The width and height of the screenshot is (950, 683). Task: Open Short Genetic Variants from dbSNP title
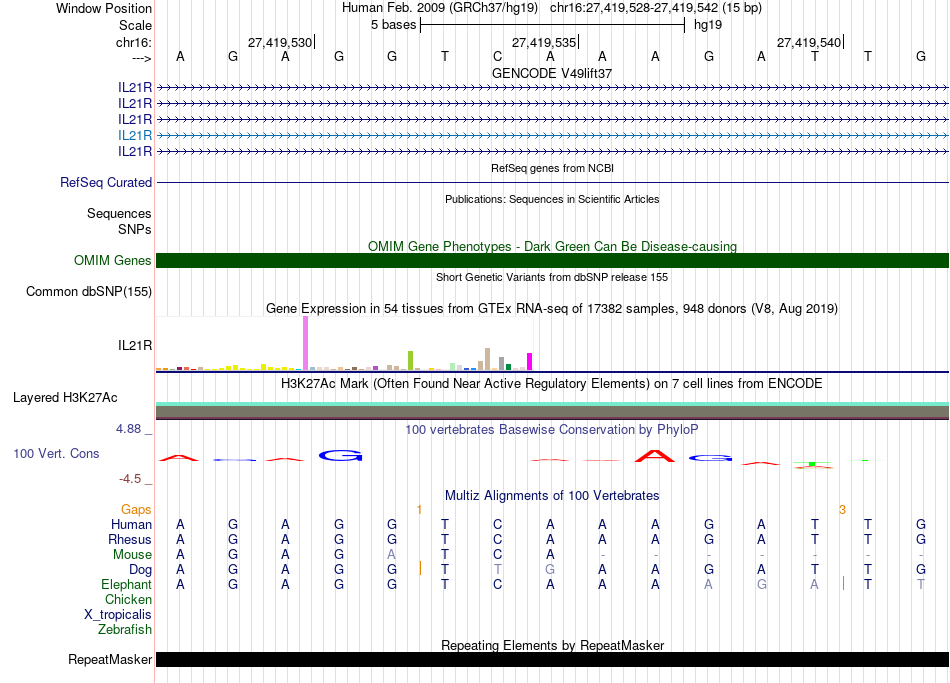[552, 277]
